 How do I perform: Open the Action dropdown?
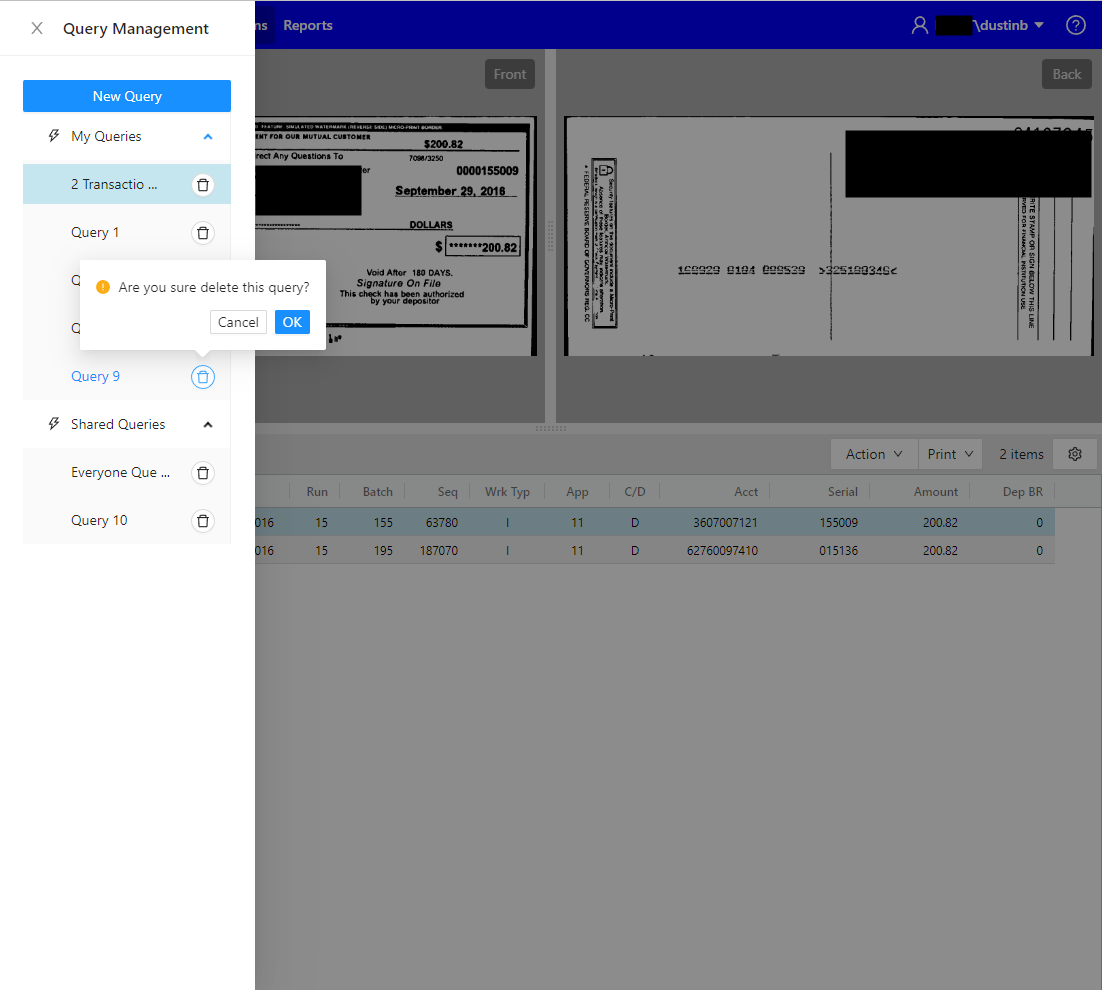[873, 453]
